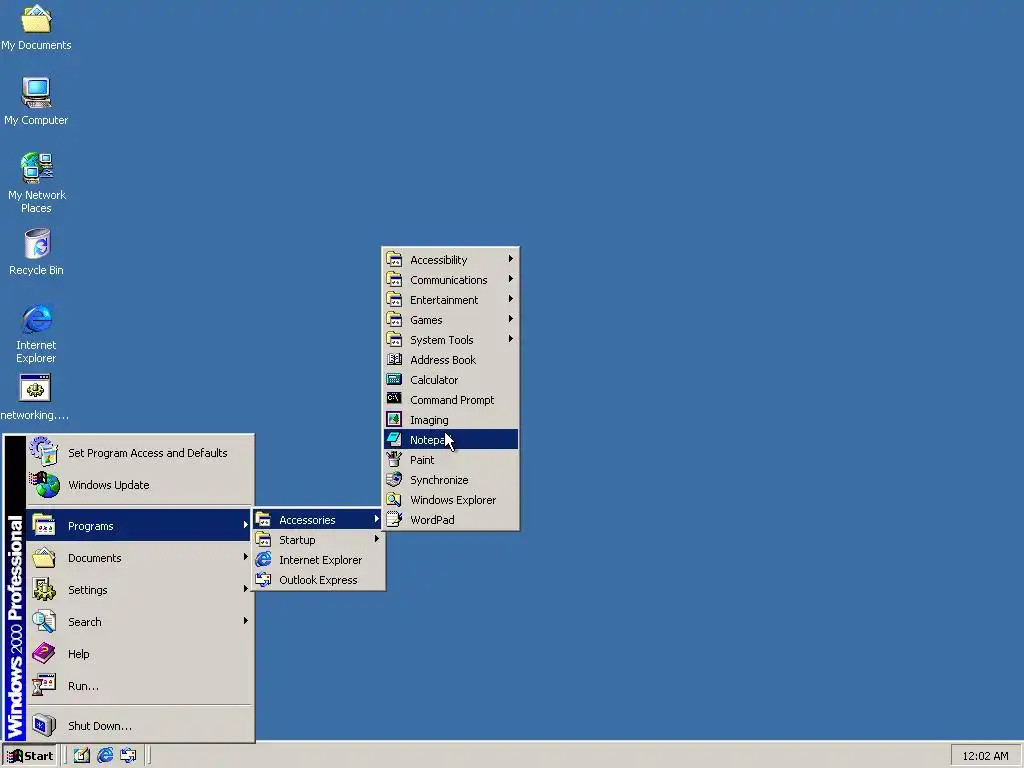Expand the Search submenu arrow
Screen dimensions: 1024x768
[x=246, y=621]
